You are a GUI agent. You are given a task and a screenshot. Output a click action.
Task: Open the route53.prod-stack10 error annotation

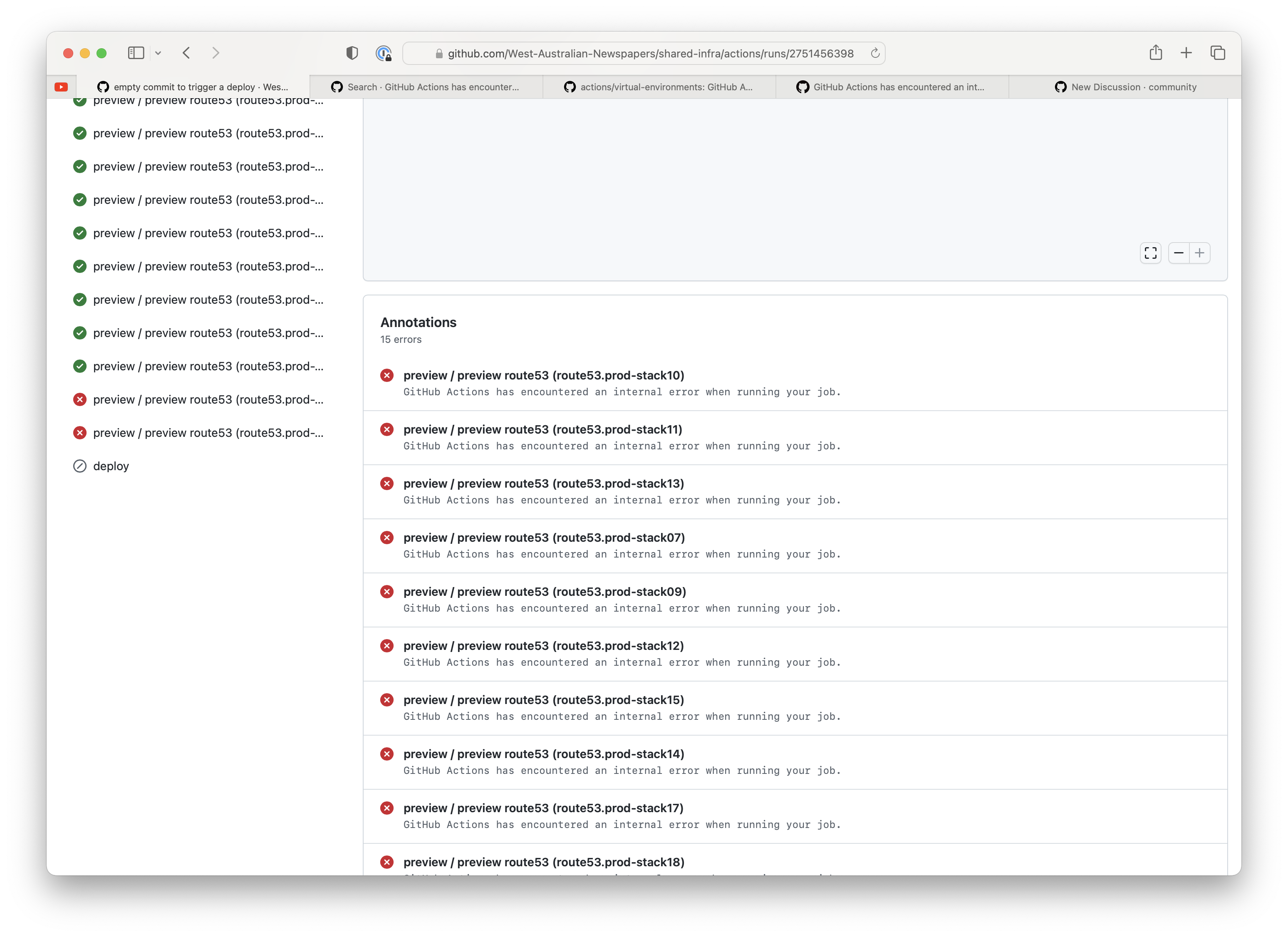543,375
